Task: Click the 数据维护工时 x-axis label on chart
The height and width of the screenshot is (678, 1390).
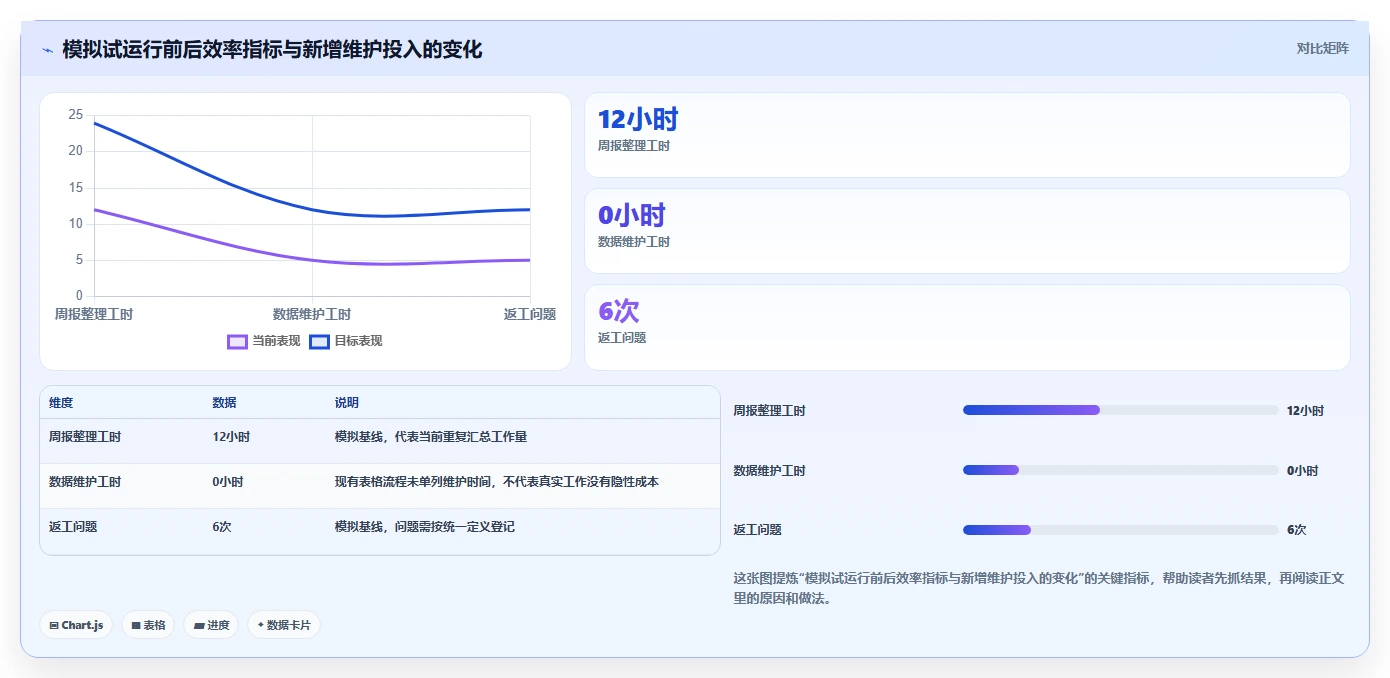Action: click(x=312, y=314)
